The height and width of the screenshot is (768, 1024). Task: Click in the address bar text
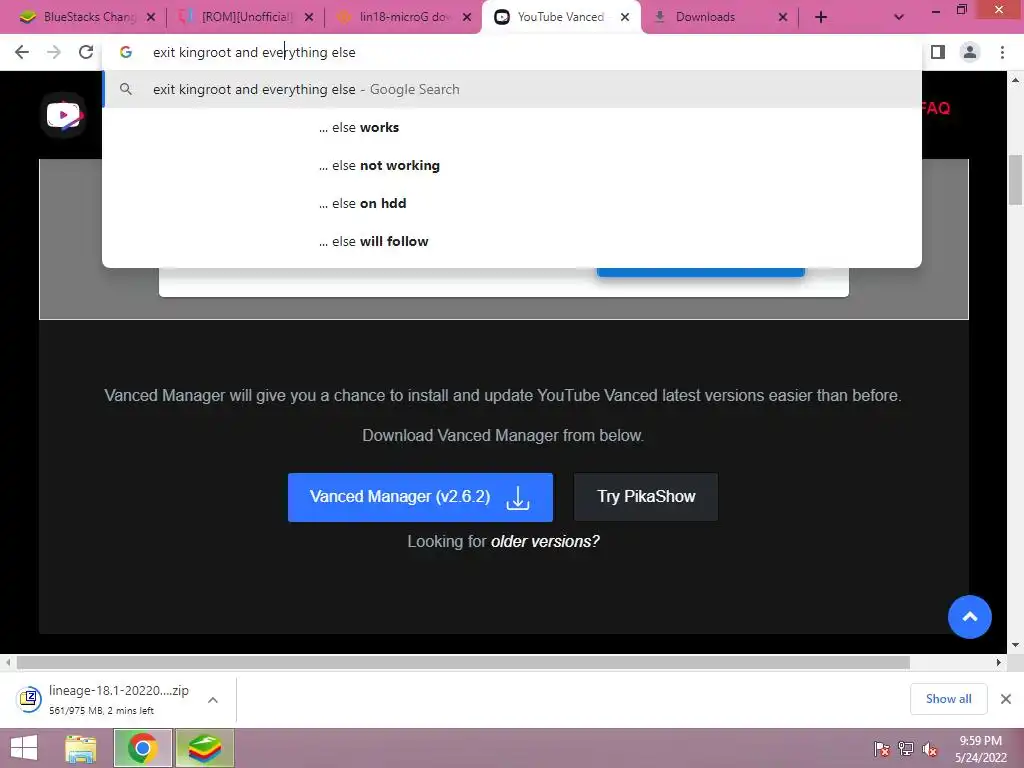point(254,52)
